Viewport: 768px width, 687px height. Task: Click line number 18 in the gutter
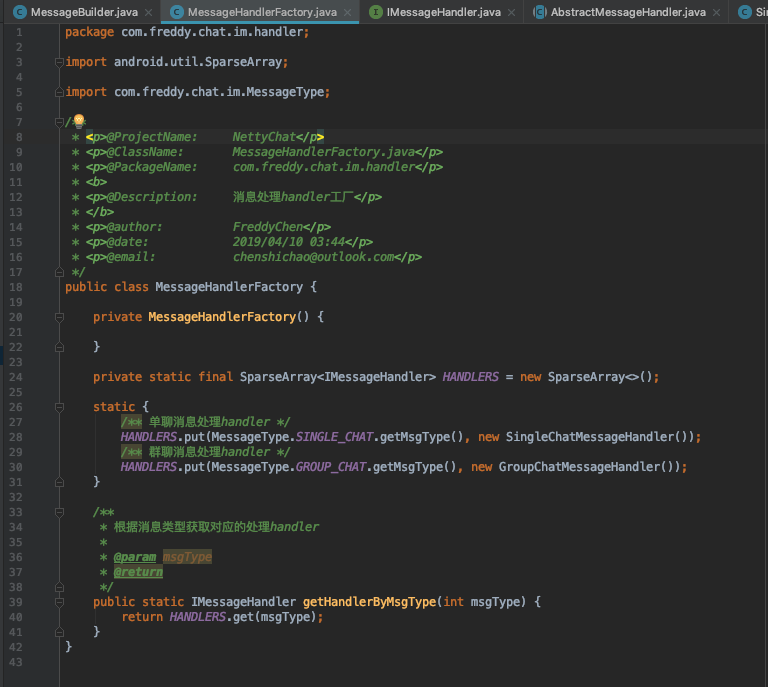[x=16, y=287]
